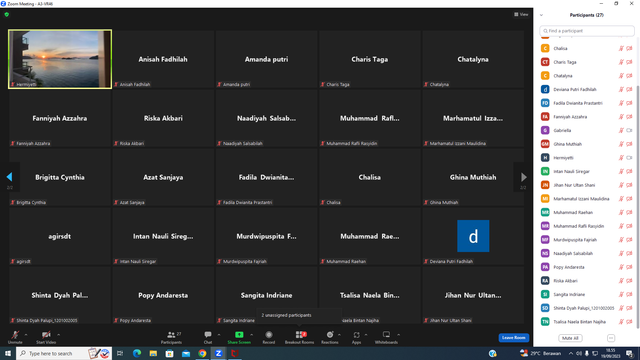
Task: Open video options arrow next to Start Video
Action: tap(58, 335)
